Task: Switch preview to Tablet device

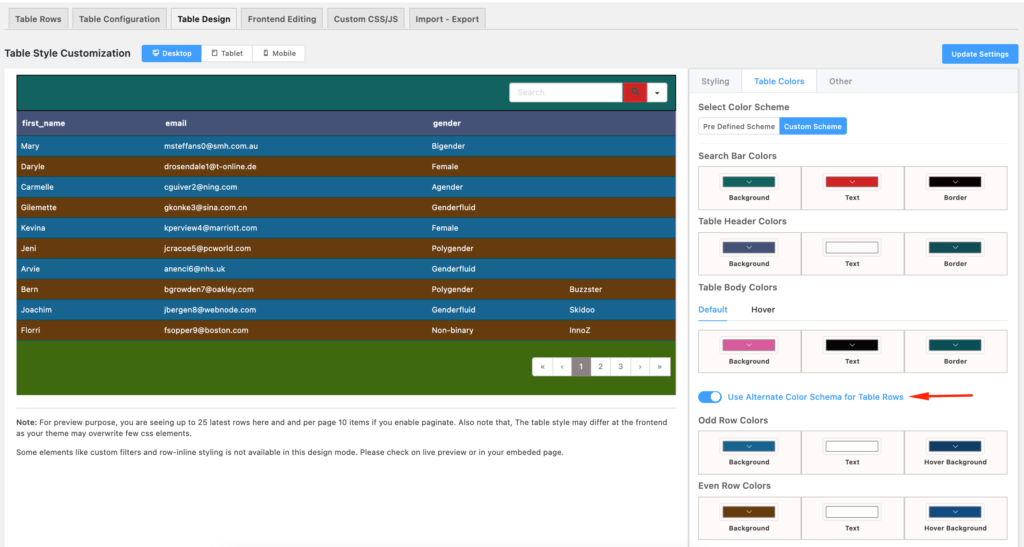Action: pos(227,53)
